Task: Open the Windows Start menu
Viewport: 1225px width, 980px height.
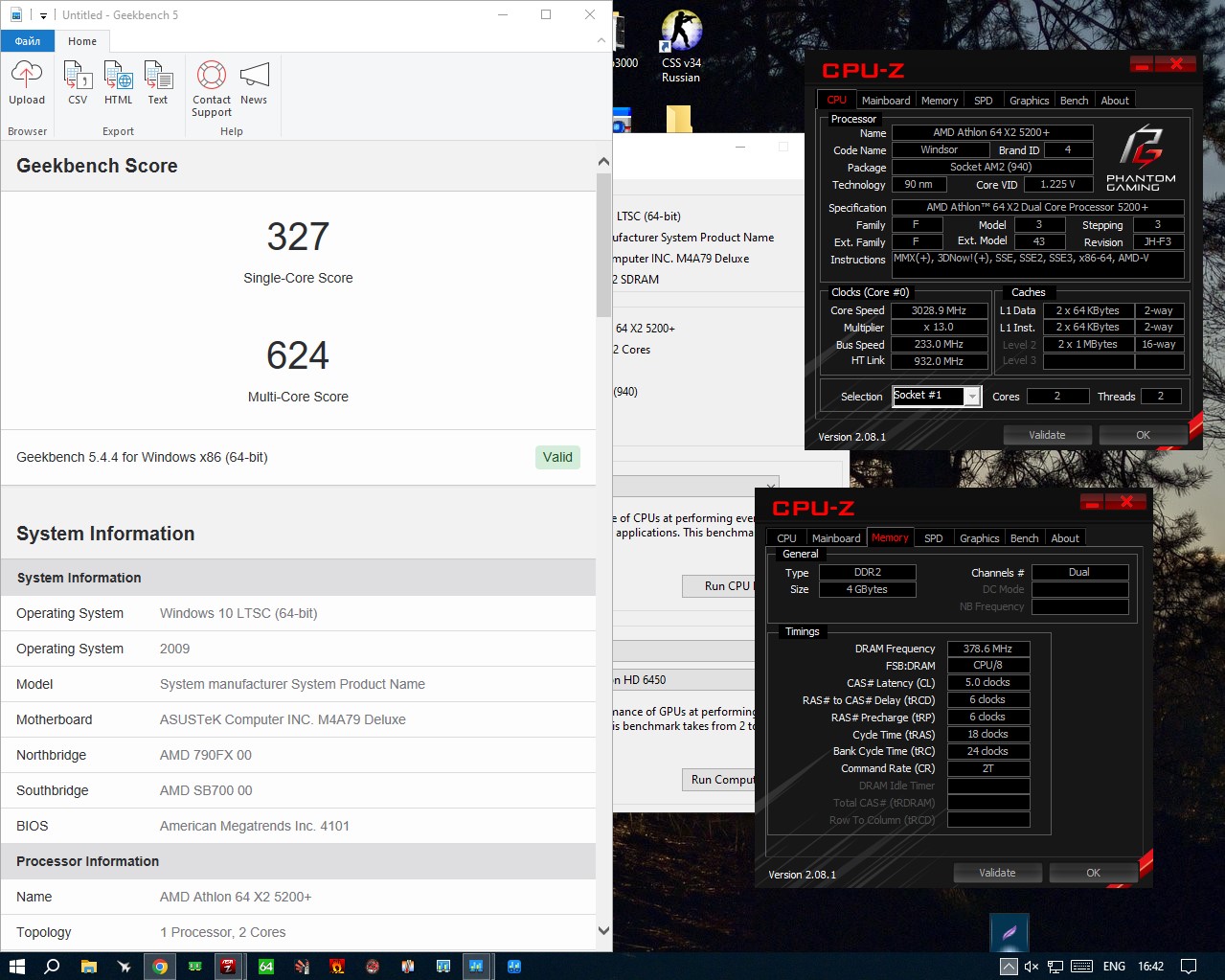Action: click(x=16, y=967)
